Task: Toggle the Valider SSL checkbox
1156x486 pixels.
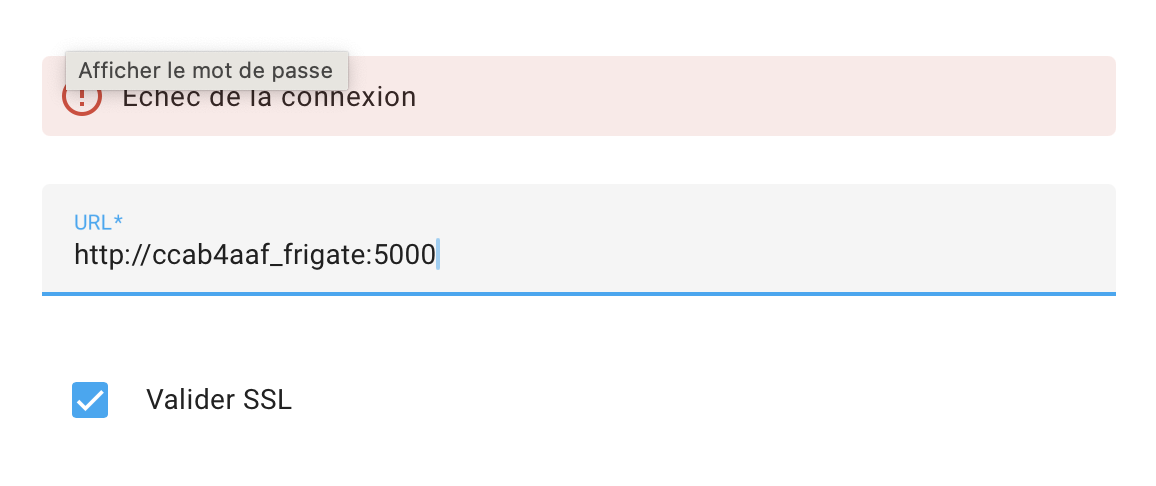Action: tap(90, 400)
